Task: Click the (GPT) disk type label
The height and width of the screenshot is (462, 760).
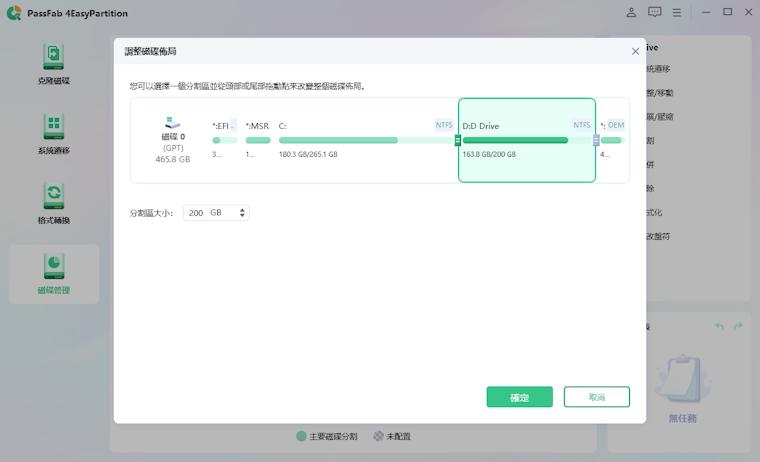Action: (173, 148)
